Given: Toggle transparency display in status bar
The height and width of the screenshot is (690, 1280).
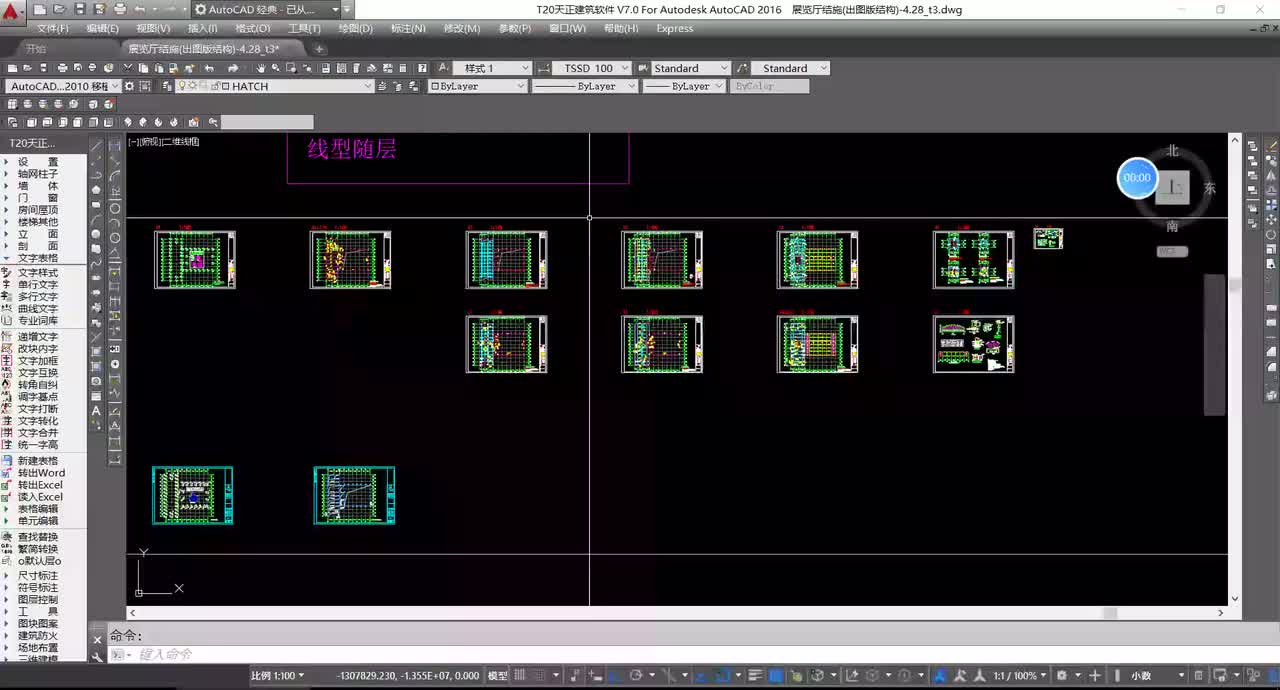Looking at the screenshot, I should (x=775, y=676).
